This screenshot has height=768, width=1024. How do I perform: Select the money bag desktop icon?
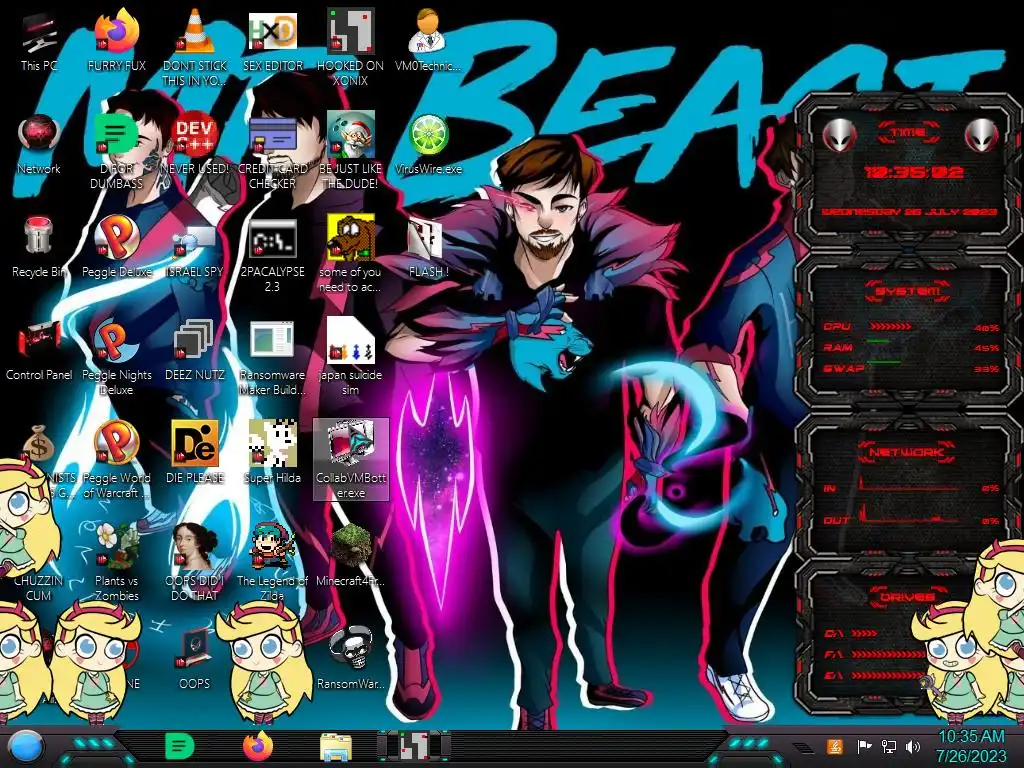38,443
